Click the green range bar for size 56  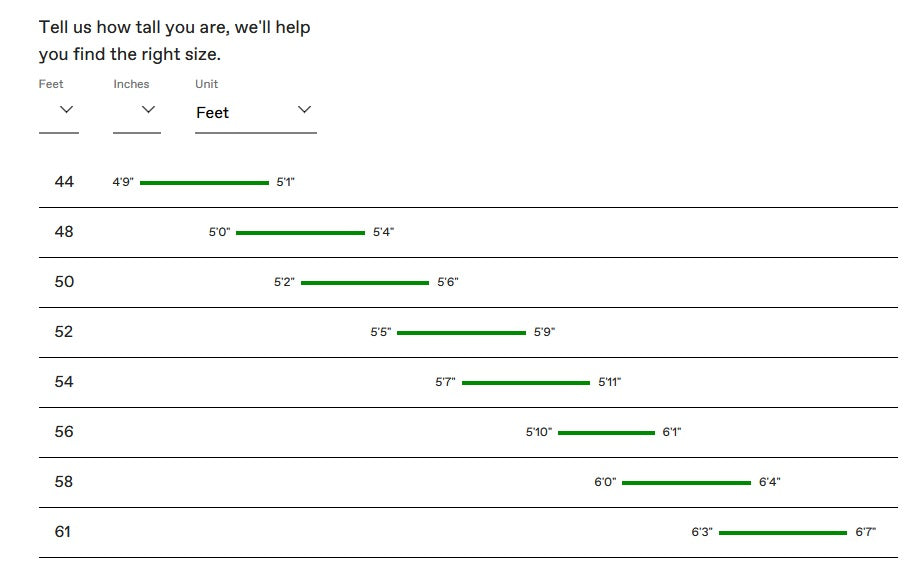(x=606, y=433)
